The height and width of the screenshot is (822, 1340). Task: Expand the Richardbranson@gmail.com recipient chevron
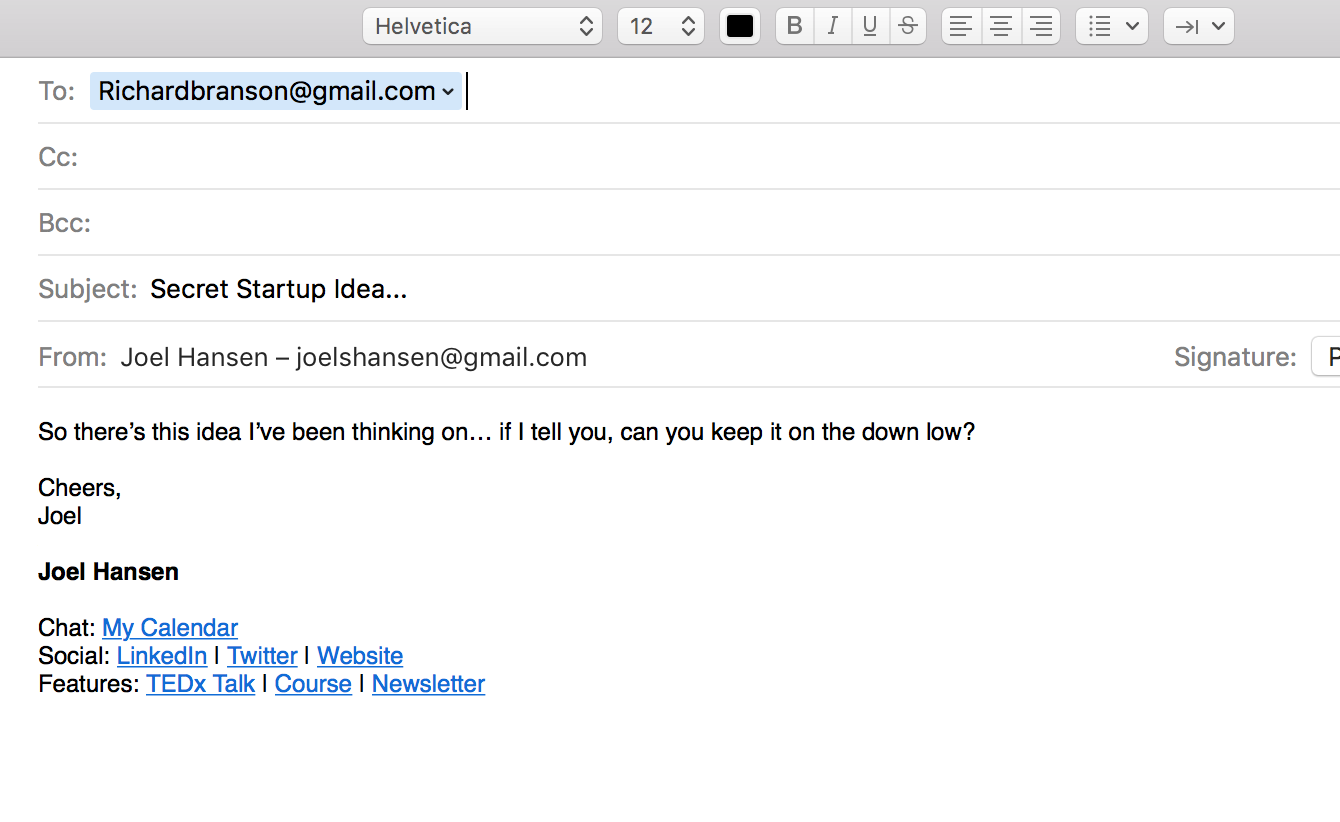[448, 92]
